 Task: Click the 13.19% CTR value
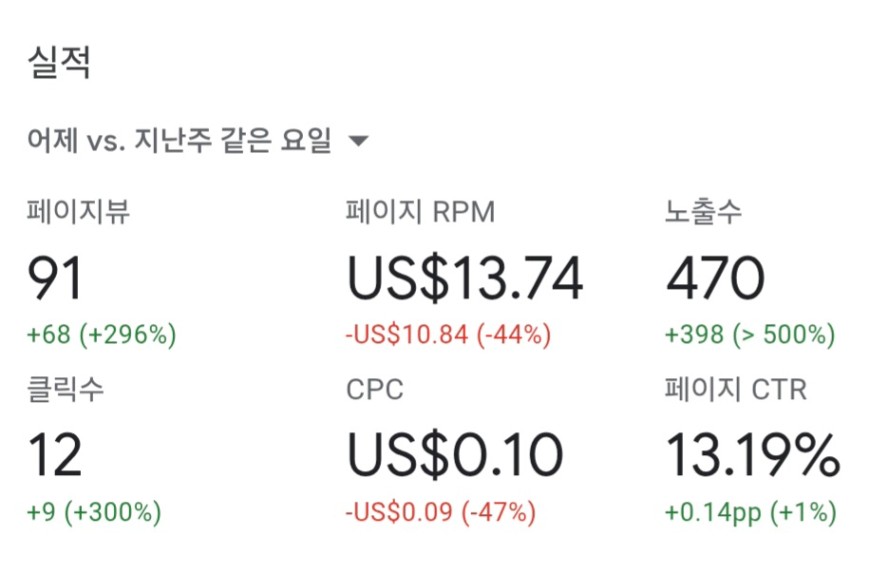[753, 455]
